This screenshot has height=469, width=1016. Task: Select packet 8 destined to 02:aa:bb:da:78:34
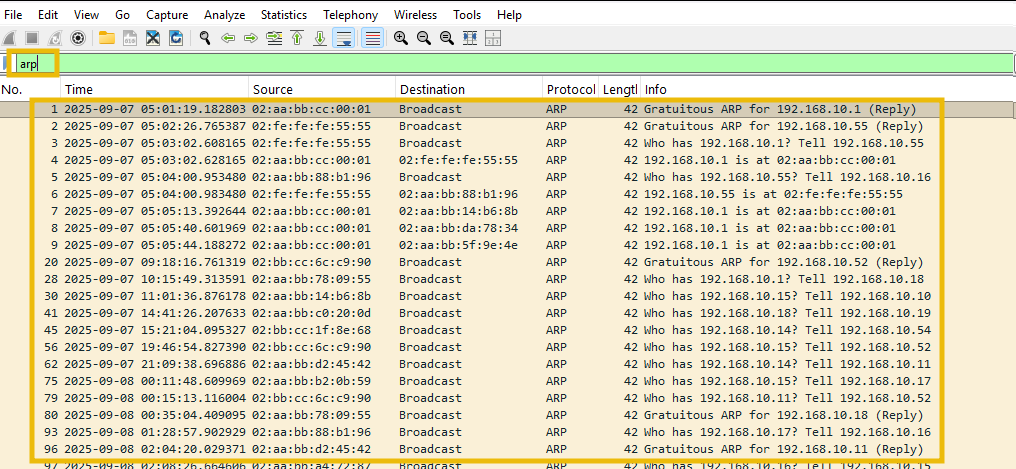pos(508,228)
